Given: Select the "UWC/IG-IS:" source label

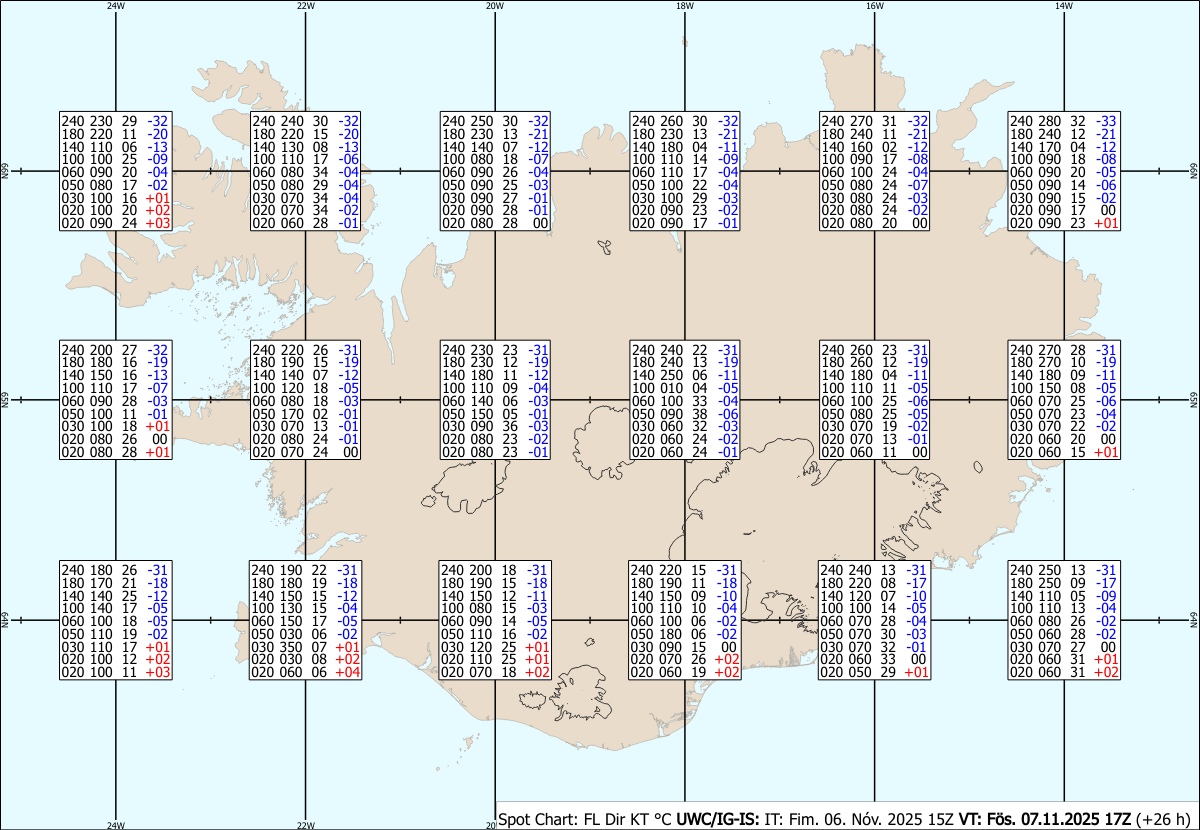Looking at the screenshot, I should pyautogui.click(x=718, y=818).
